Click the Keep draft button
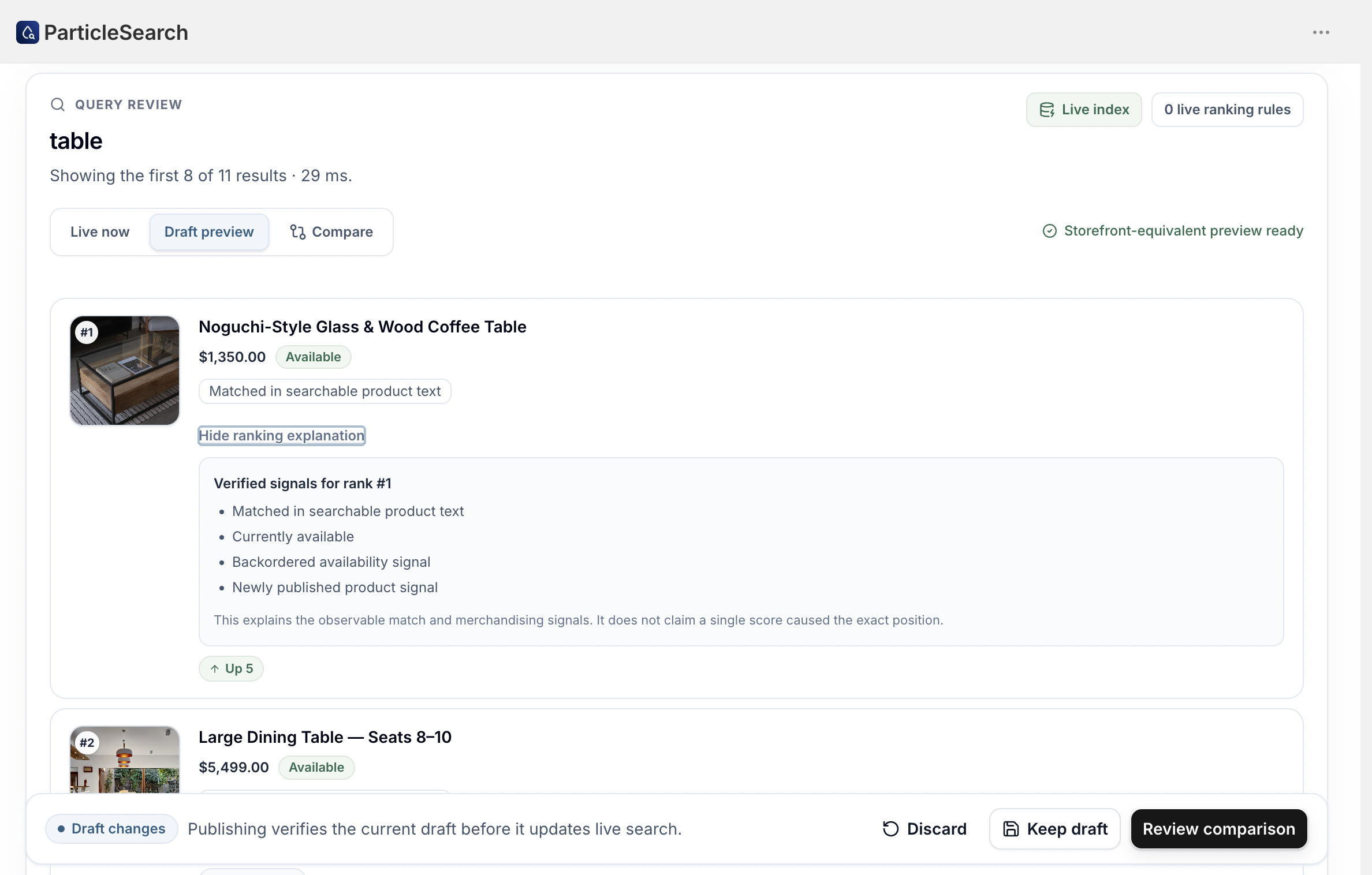Image resolution: width=1372 pixels, height=875 pixels. (x=1055, y=829)
